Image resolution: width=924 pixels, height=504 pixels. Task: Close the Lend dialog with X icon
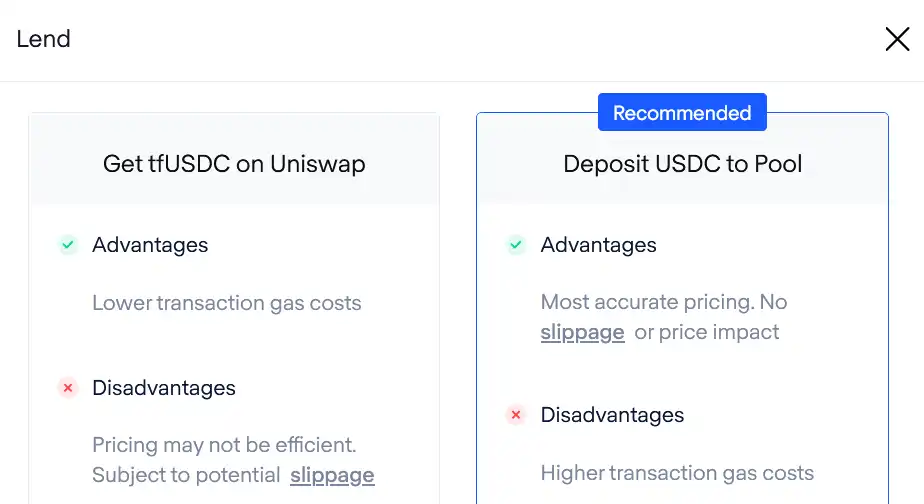[897, 39]
